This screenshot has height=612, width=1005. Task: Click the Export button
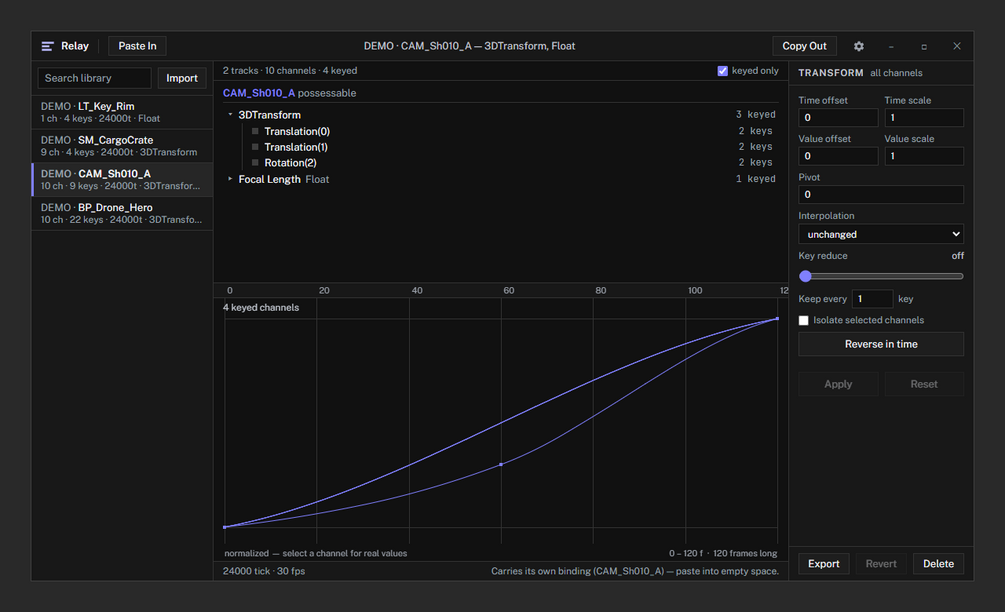tap(824, 564)
